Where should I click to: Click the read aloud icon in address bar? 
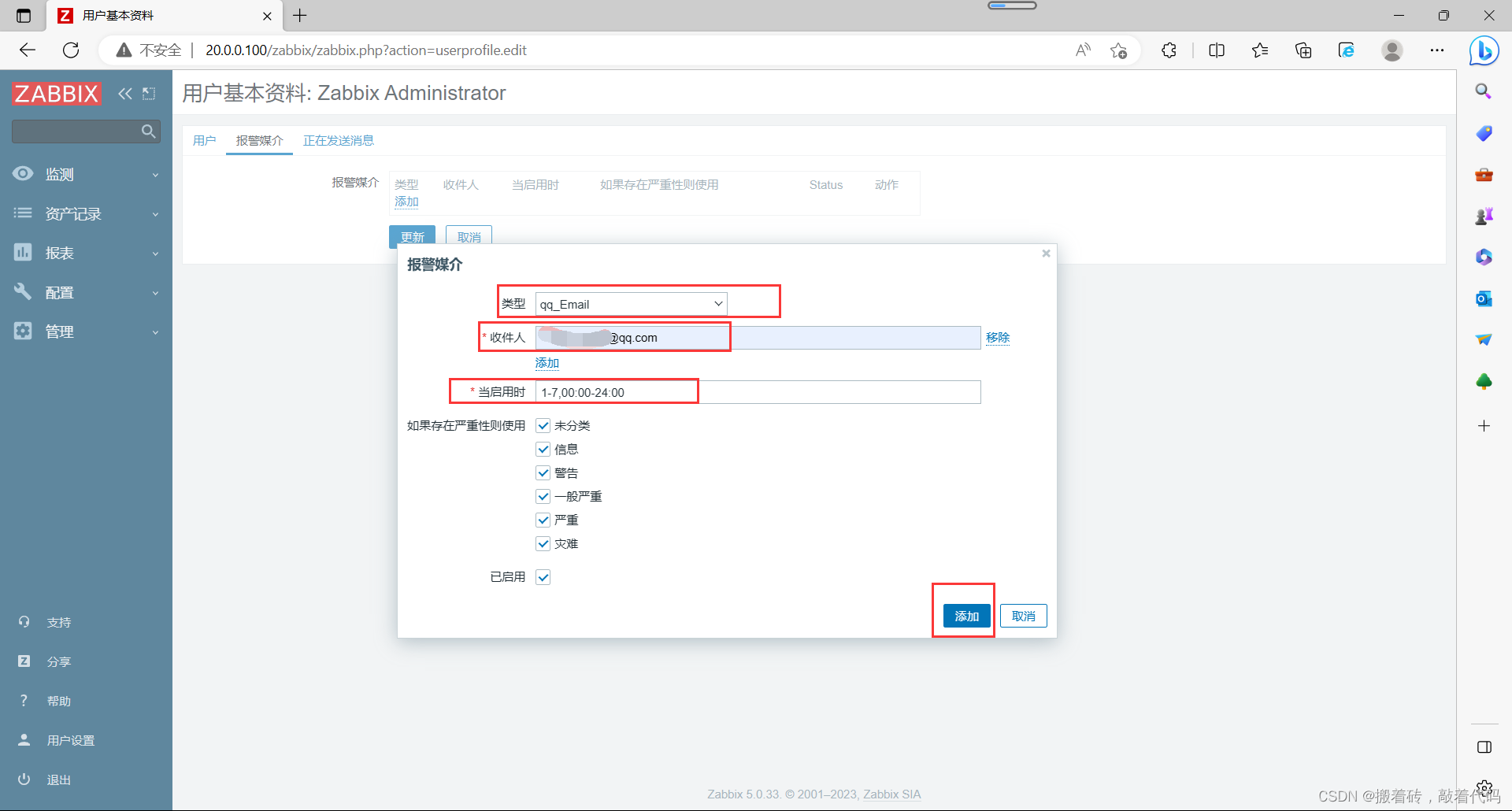[x=1084, y=50]
